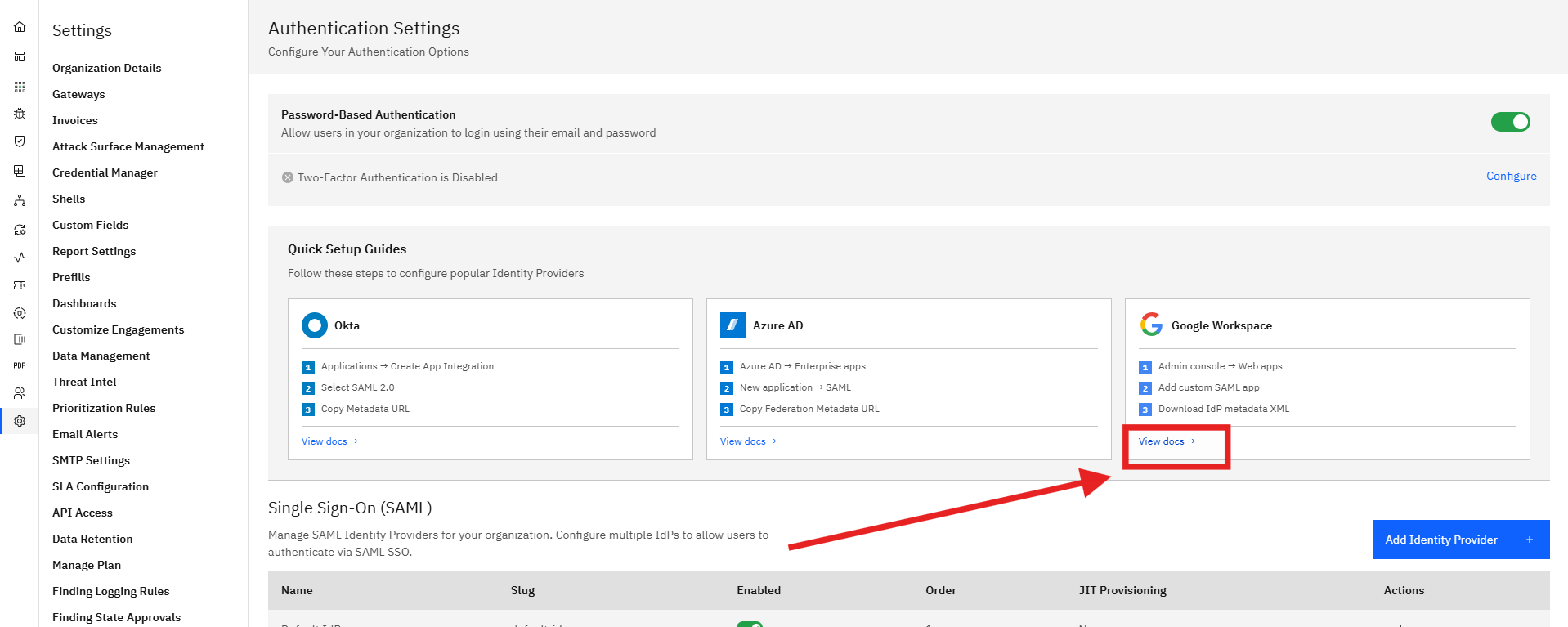The image size is (1568, 627).
Task: Open Attack Surface Management settings
Action: pyautogui.click(x=128, y=146)
